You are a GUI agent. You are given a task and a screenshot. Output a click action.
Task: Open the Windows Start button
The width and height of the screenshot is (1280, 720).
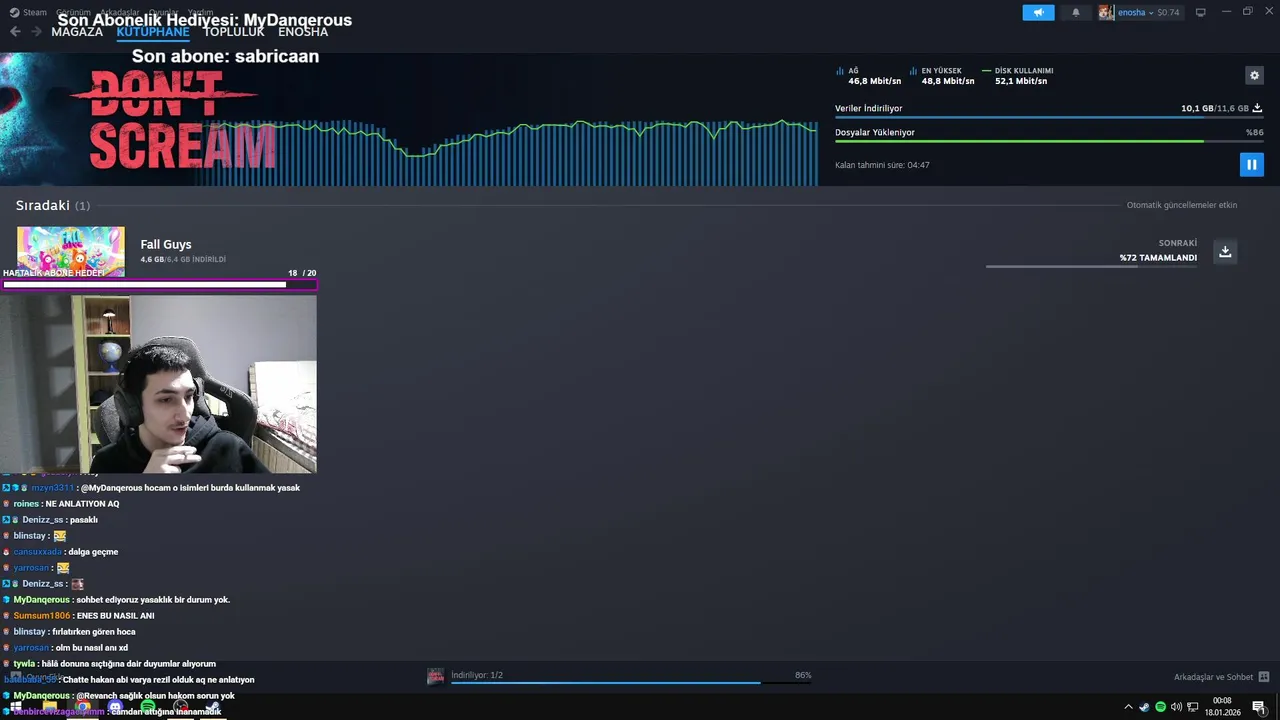[16, 707]
